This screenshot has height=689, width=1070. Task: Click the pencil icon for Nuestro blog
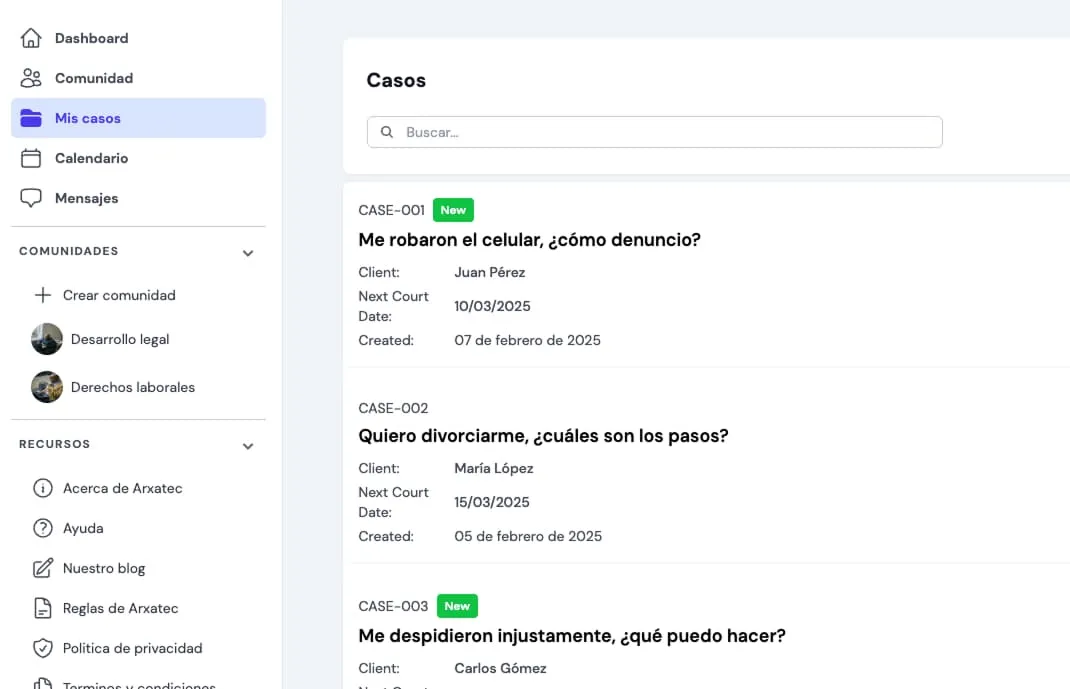click(x=42, y=568)
